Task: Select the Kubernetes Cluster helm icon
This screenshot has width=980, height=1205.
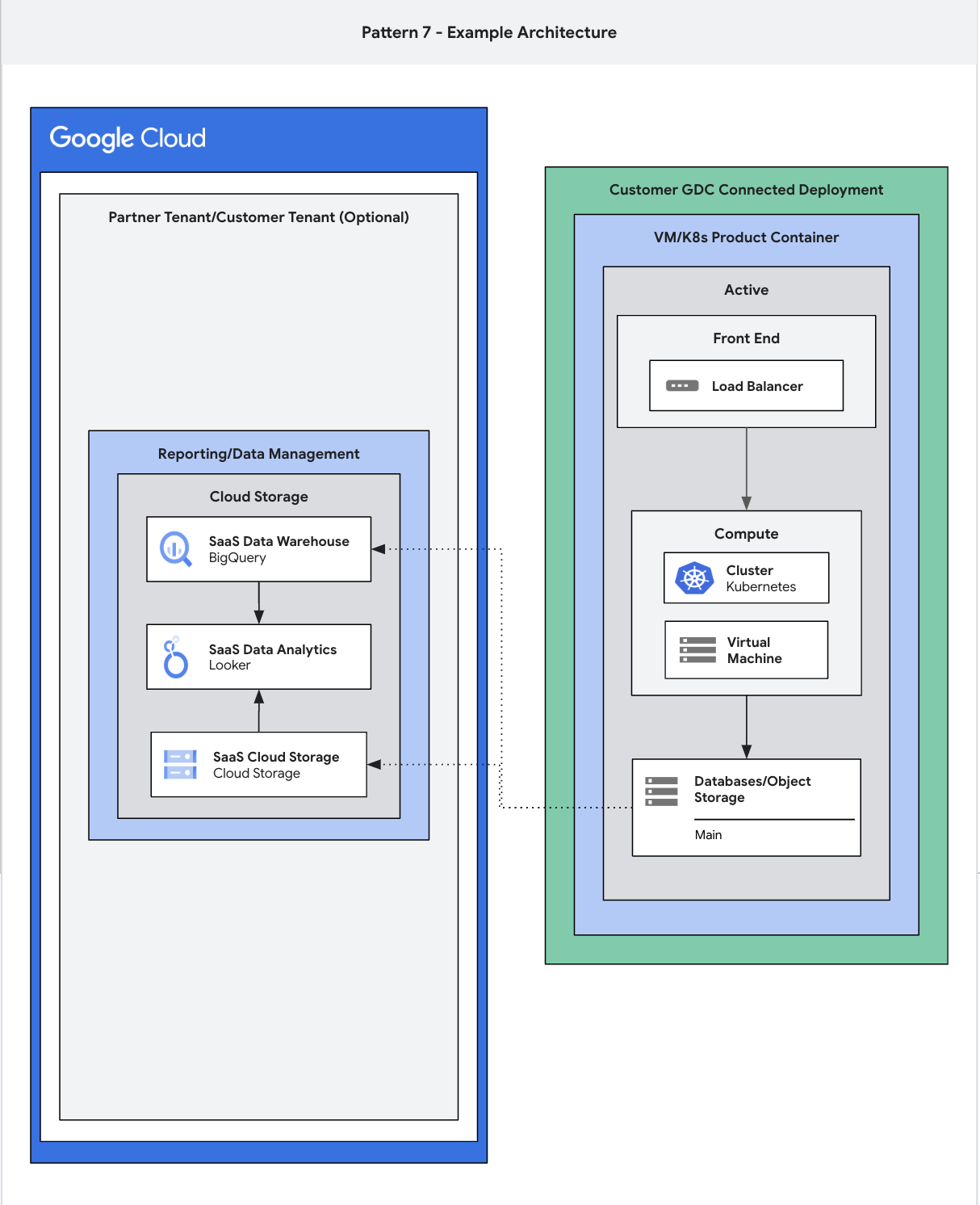Action: (x=696, y=577)
